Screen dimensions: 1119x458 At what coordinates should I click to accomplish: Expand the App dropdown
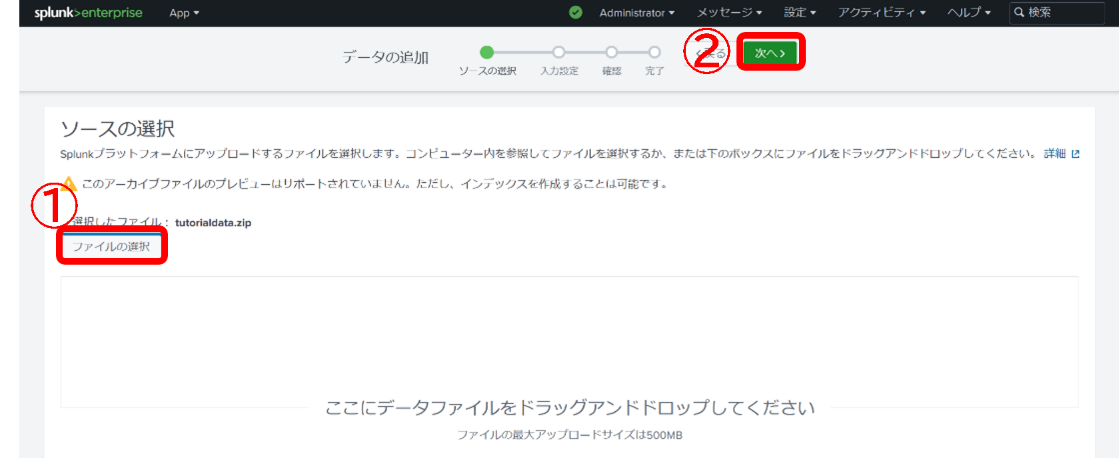click(x=184, y=13)
